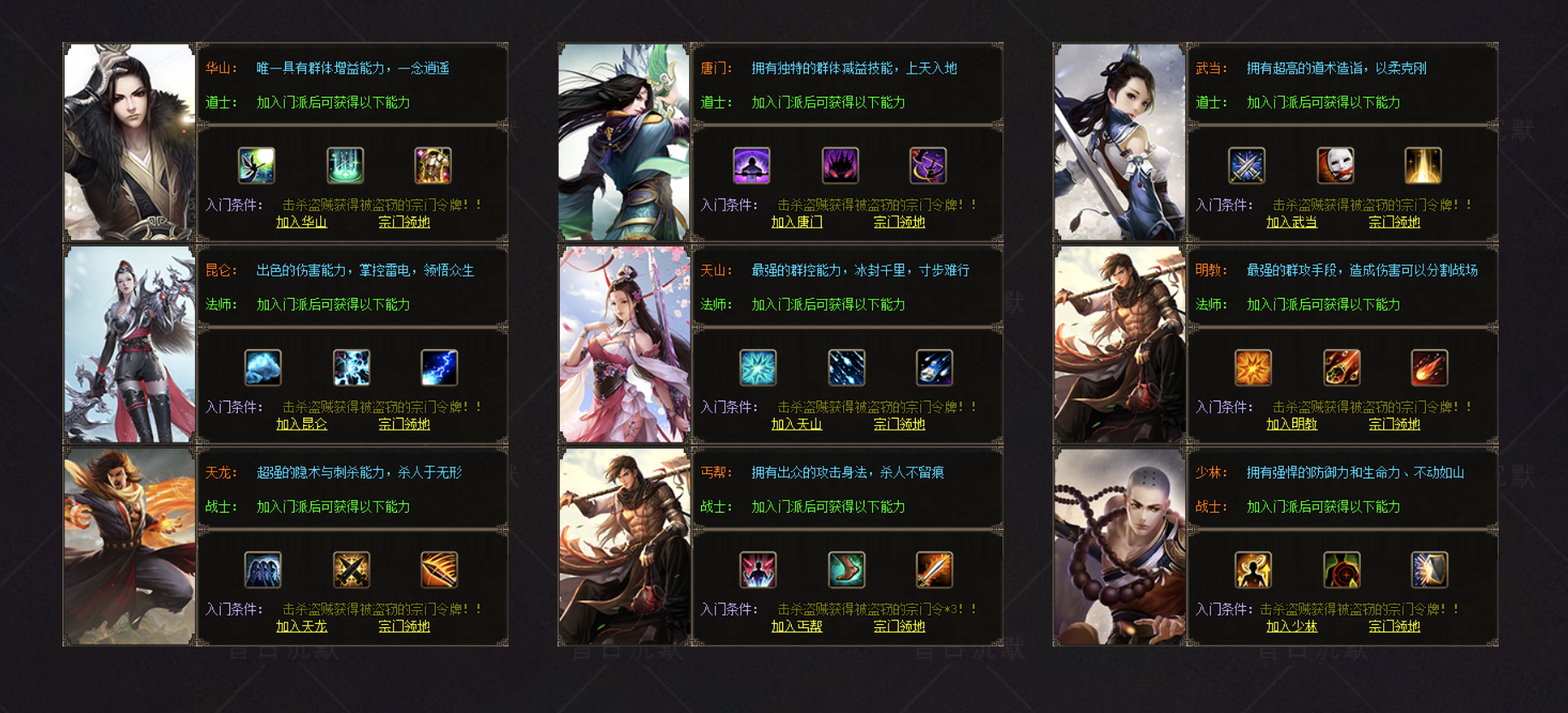This screenshot has height=713, width=1568.
Task: Open 宗门领地 link under 唐门
Action: (900, 222)
